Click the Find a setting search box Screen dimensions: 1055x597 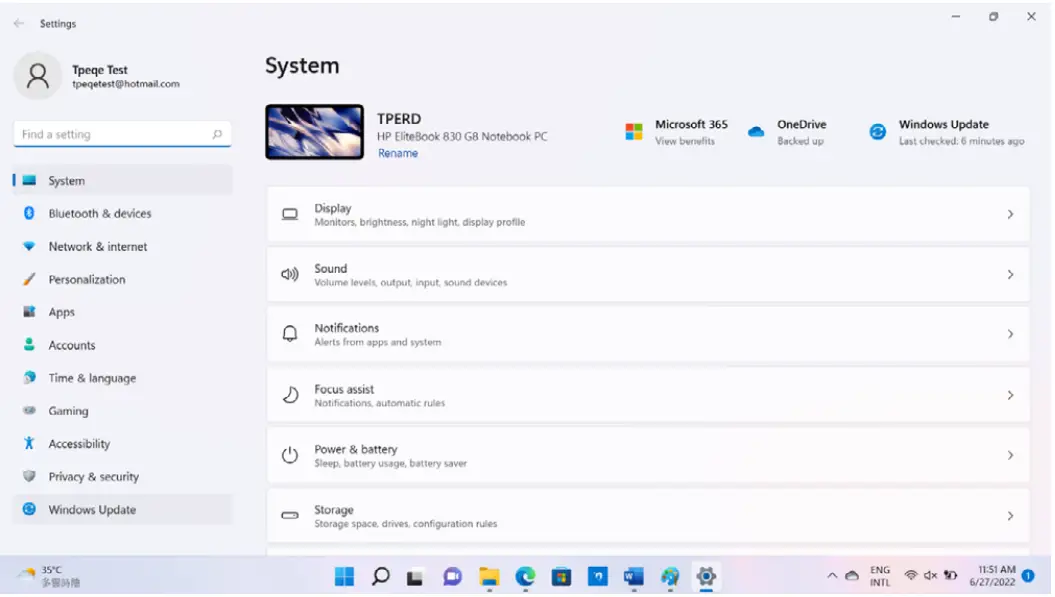(x=122, y=133)
